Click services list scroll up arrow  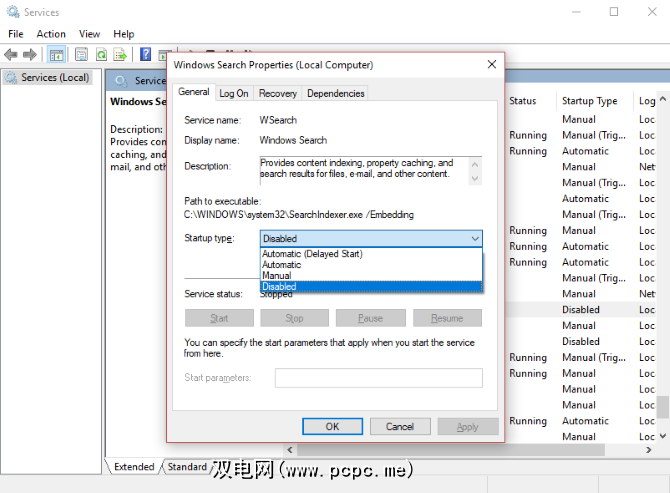pyautogui.click(x=663, y=99)
